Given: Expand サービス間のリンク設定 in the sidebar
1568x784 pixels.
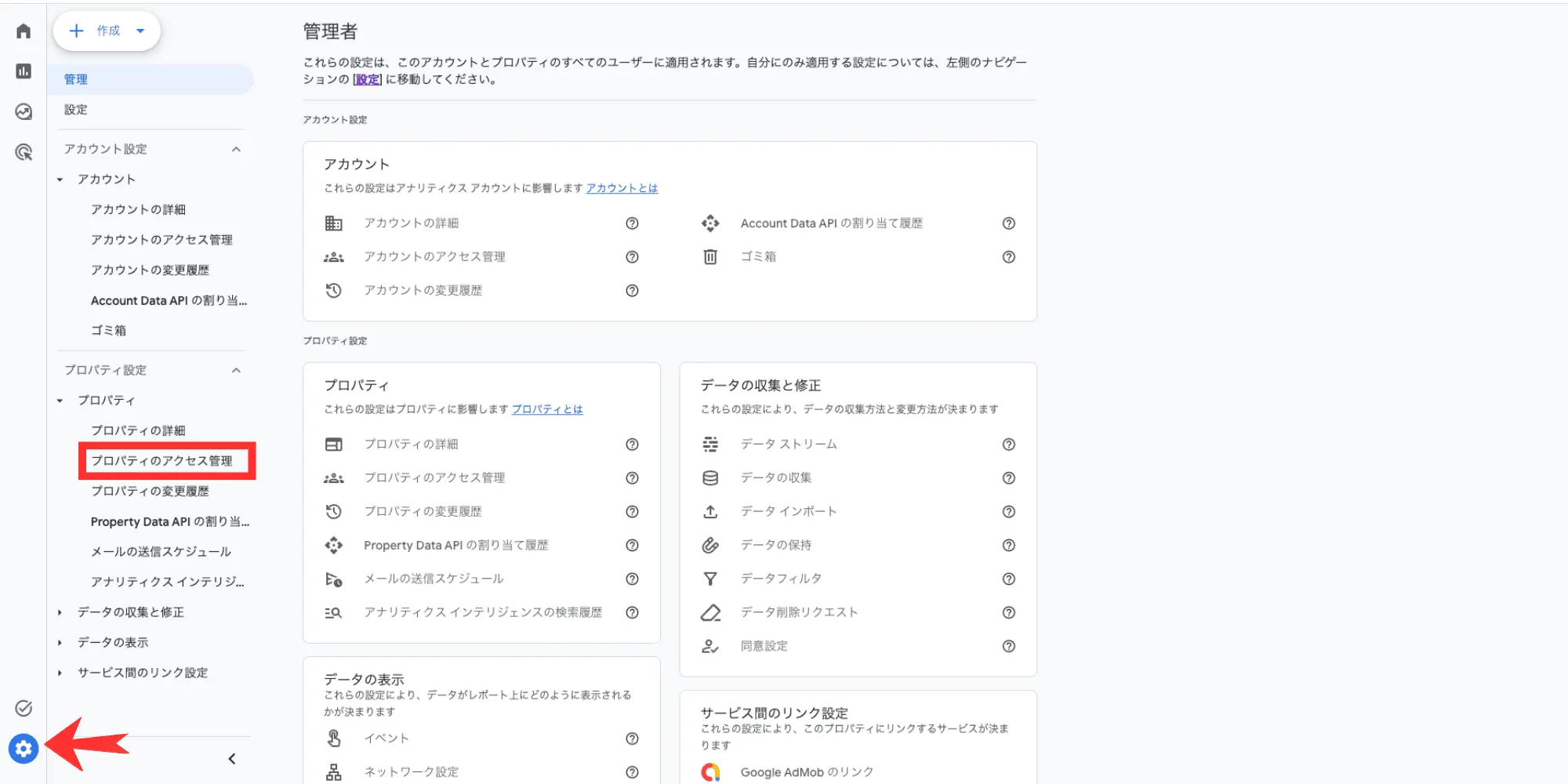Looking at the screenshot, I should click(x=60, y=673).
